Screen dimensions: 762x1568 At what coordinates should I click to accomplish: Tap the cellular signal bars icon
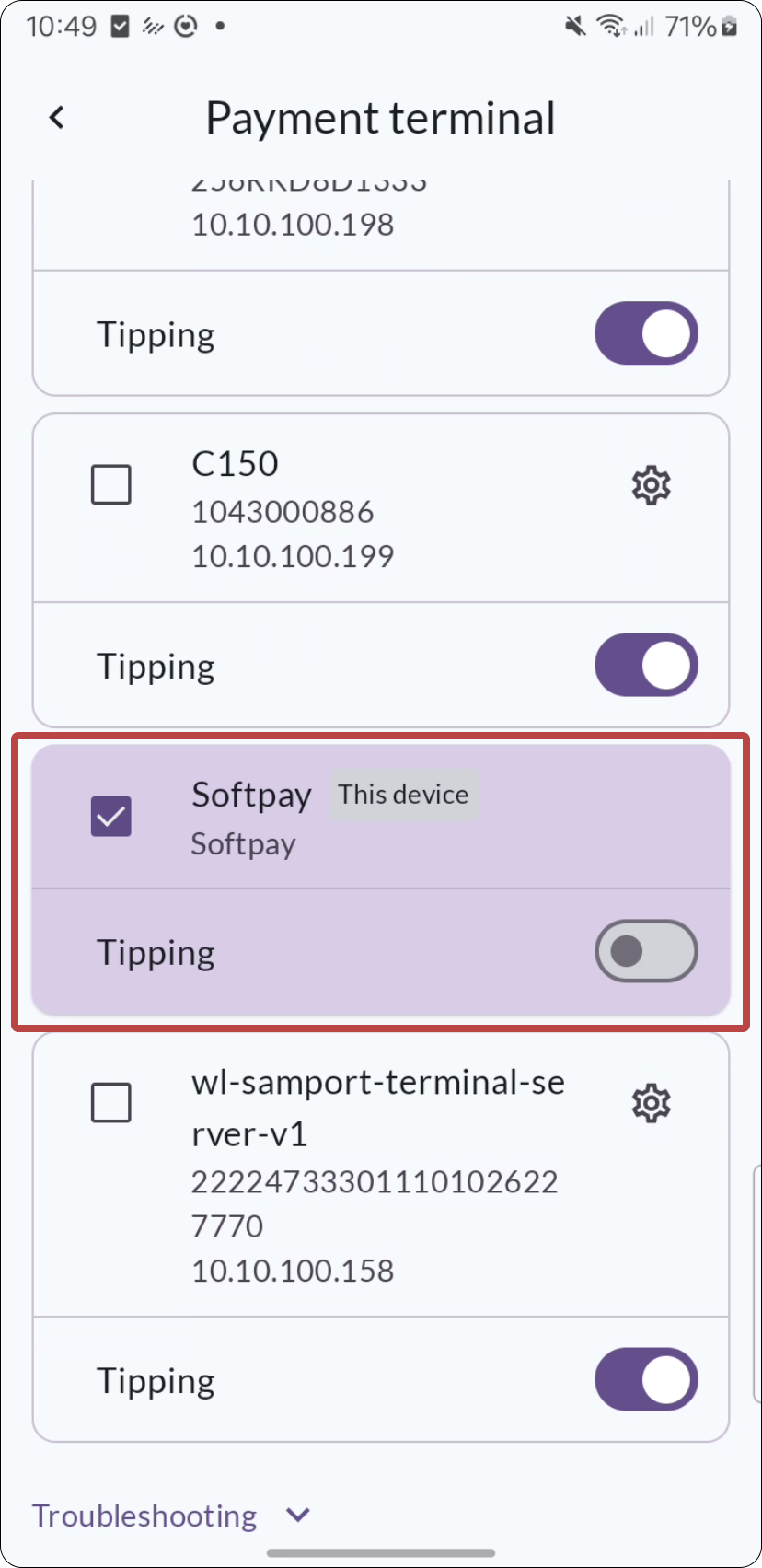coord(644,27)
